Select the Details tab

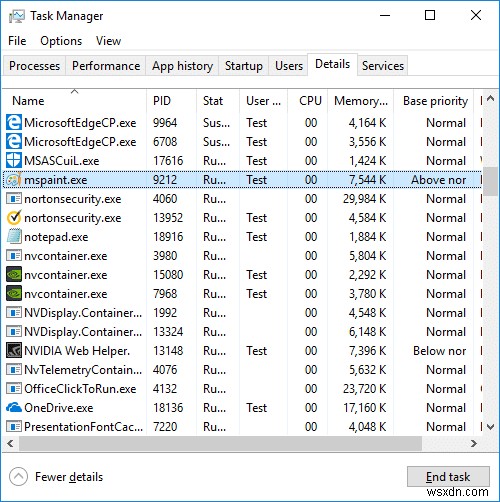tap(332, 64)
